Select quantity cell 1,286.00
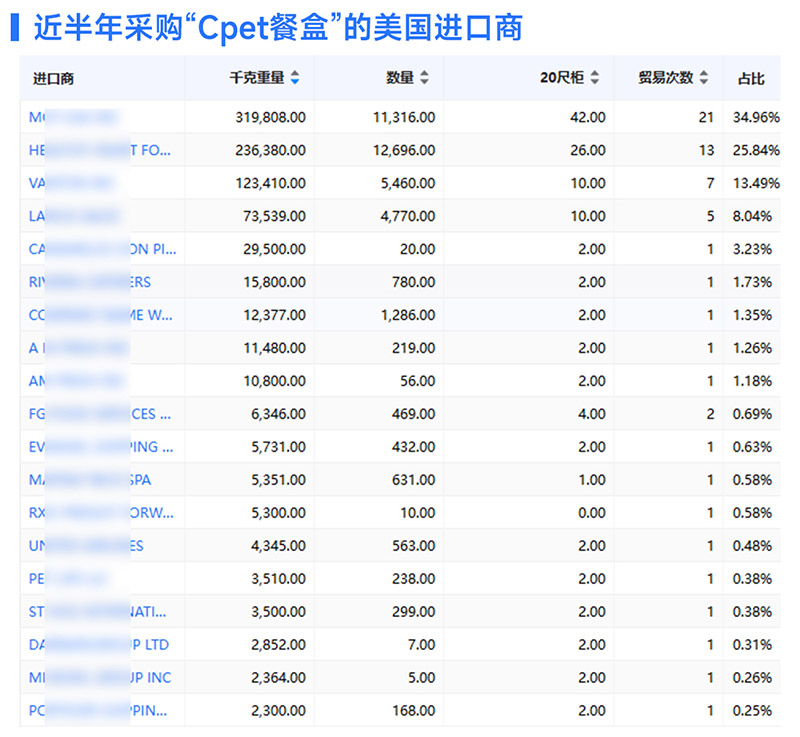800x737 pixels. pos(408,315)
